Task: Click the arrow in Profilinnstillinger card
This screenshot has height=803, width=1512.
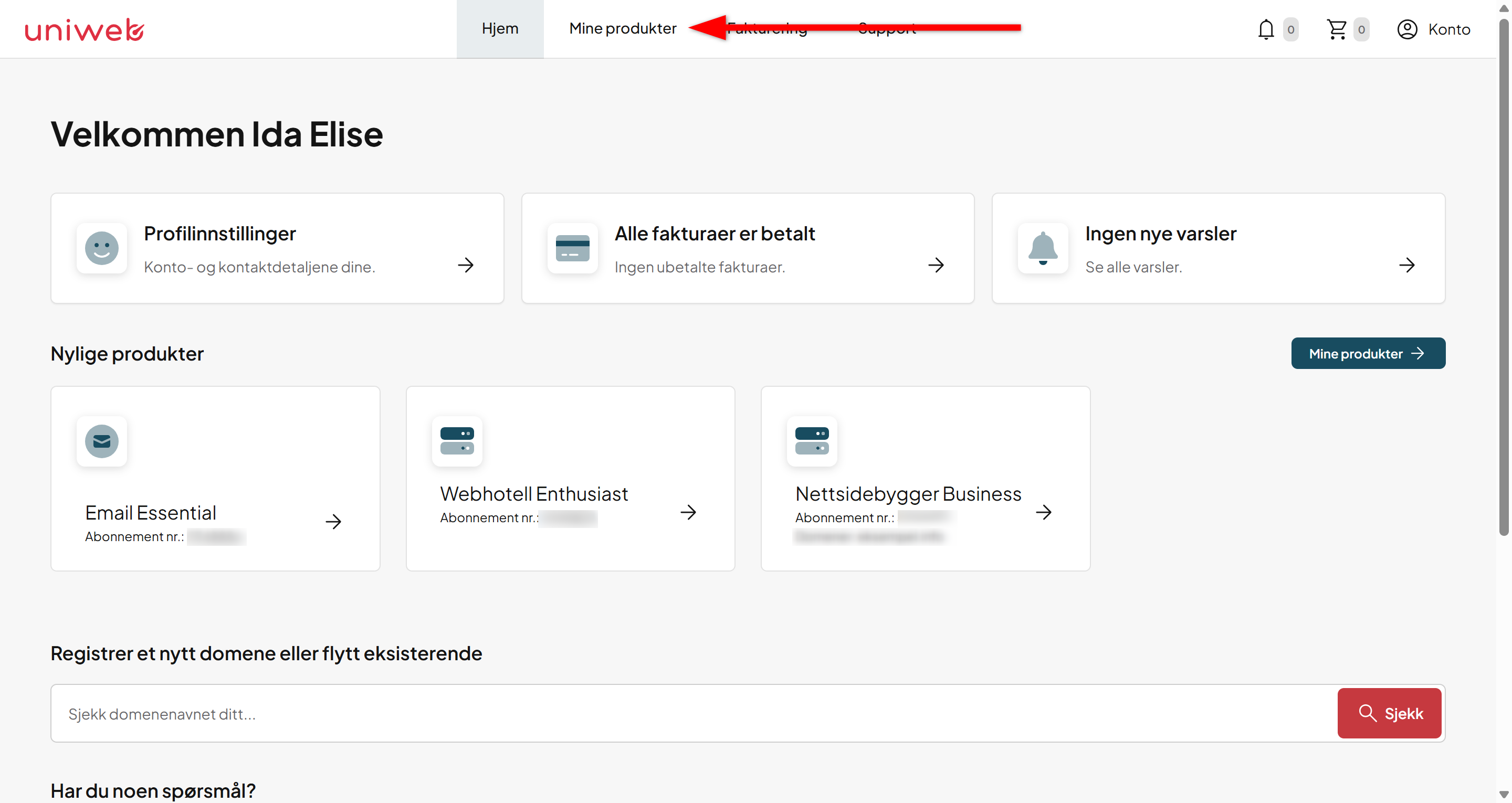Action: [x=466, y=266]
